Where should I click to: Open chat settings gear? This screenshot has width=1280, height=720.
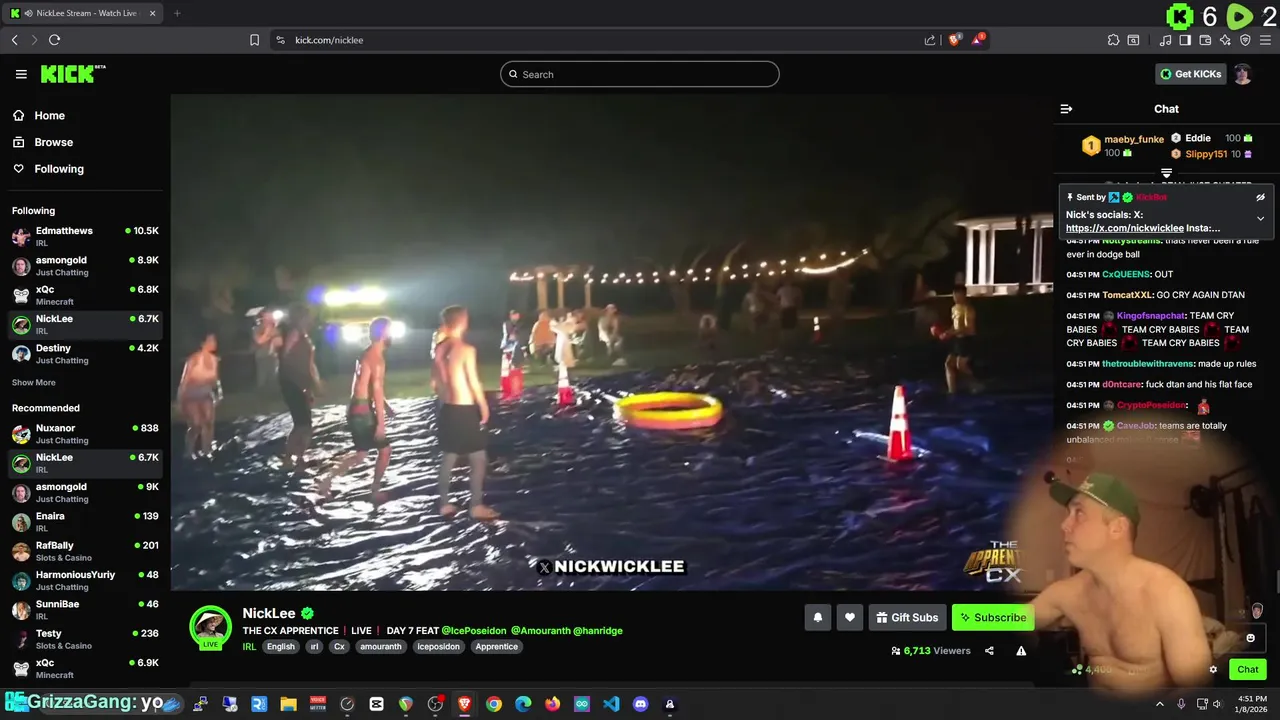point(1213,670)
